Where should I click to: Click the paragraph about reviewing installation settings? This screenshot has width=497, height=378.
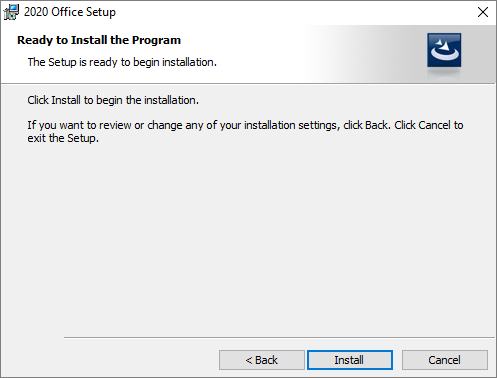tap(245, 131)
